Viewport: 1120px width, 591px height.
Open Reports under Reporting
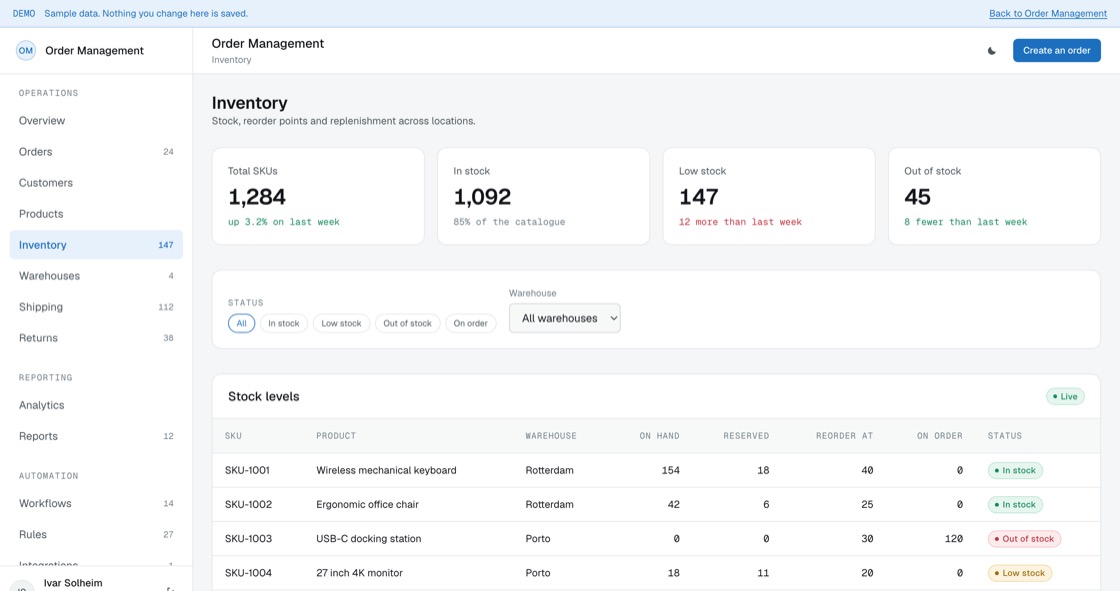[x=96, y=436]
